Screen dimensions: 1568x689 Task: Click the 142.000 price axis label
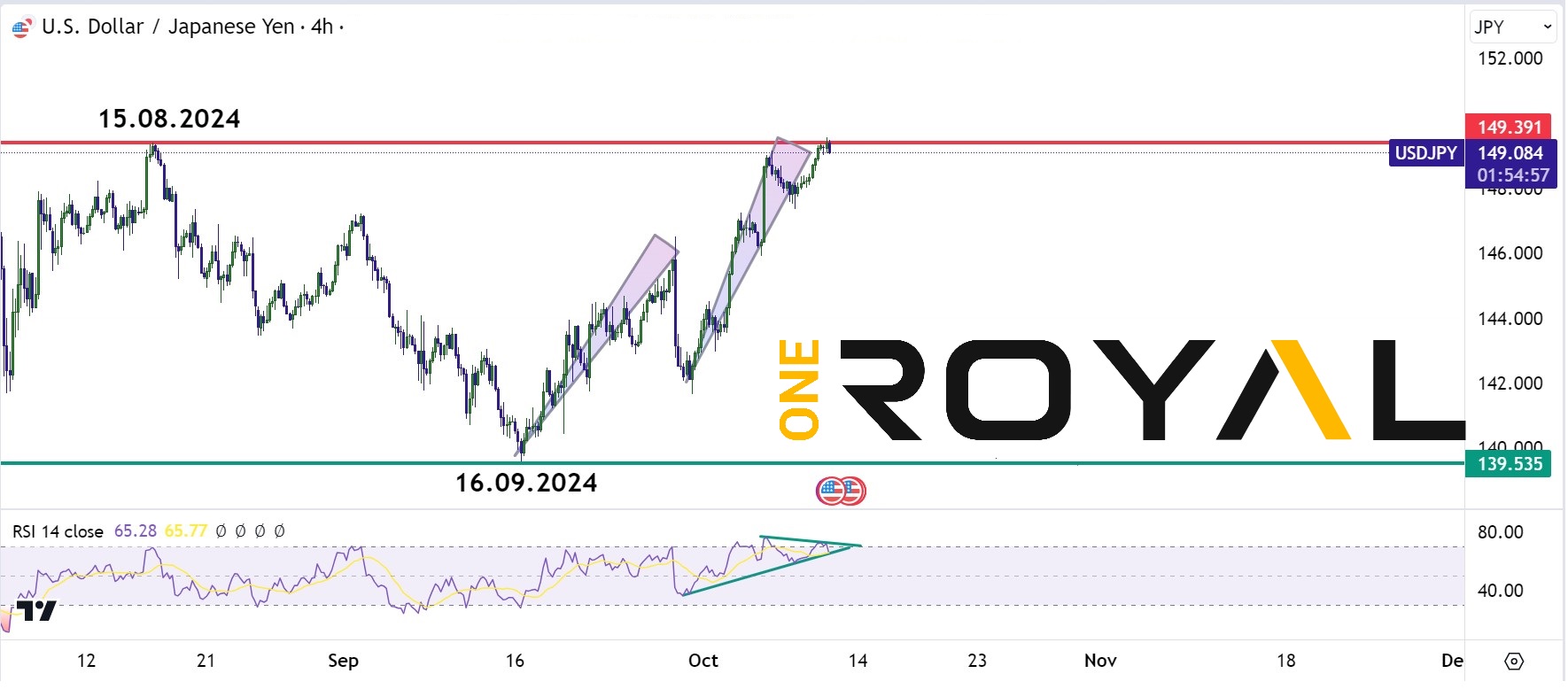click(1510, 383)
